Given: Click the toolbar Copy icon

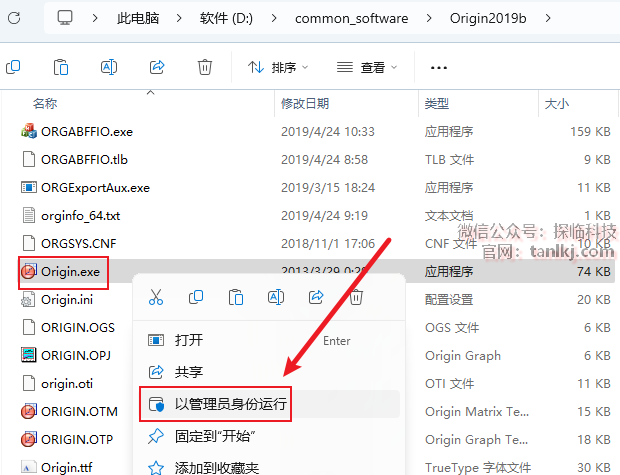Looking at the screenshot, I should 13,67.
